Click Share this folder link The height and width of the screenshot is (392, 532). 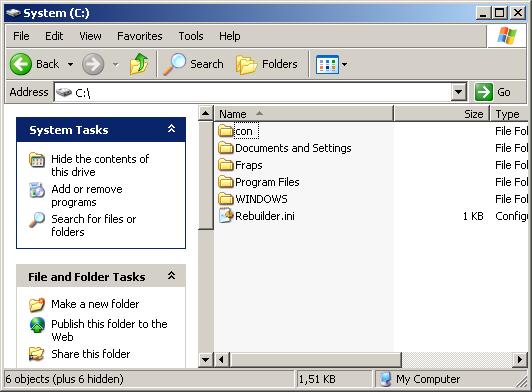[x=91, y=354]
